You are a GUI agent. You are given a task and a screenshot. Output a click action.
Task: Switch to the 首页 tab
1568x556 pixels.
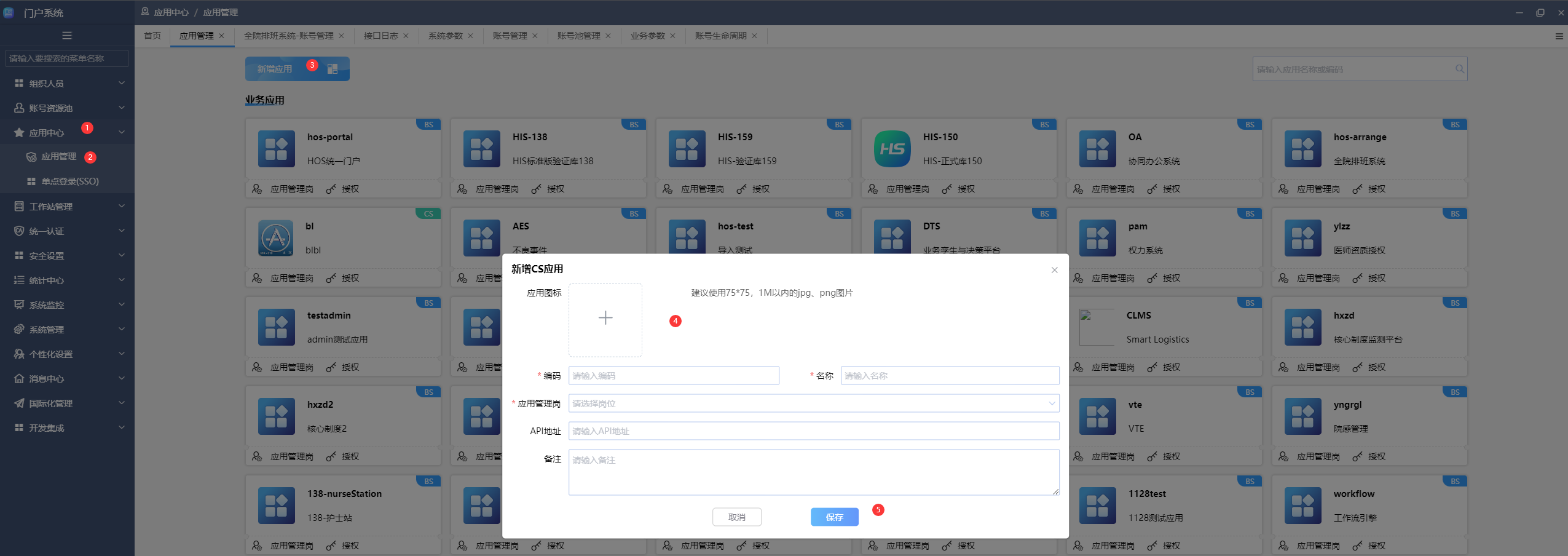coord(152,36)
